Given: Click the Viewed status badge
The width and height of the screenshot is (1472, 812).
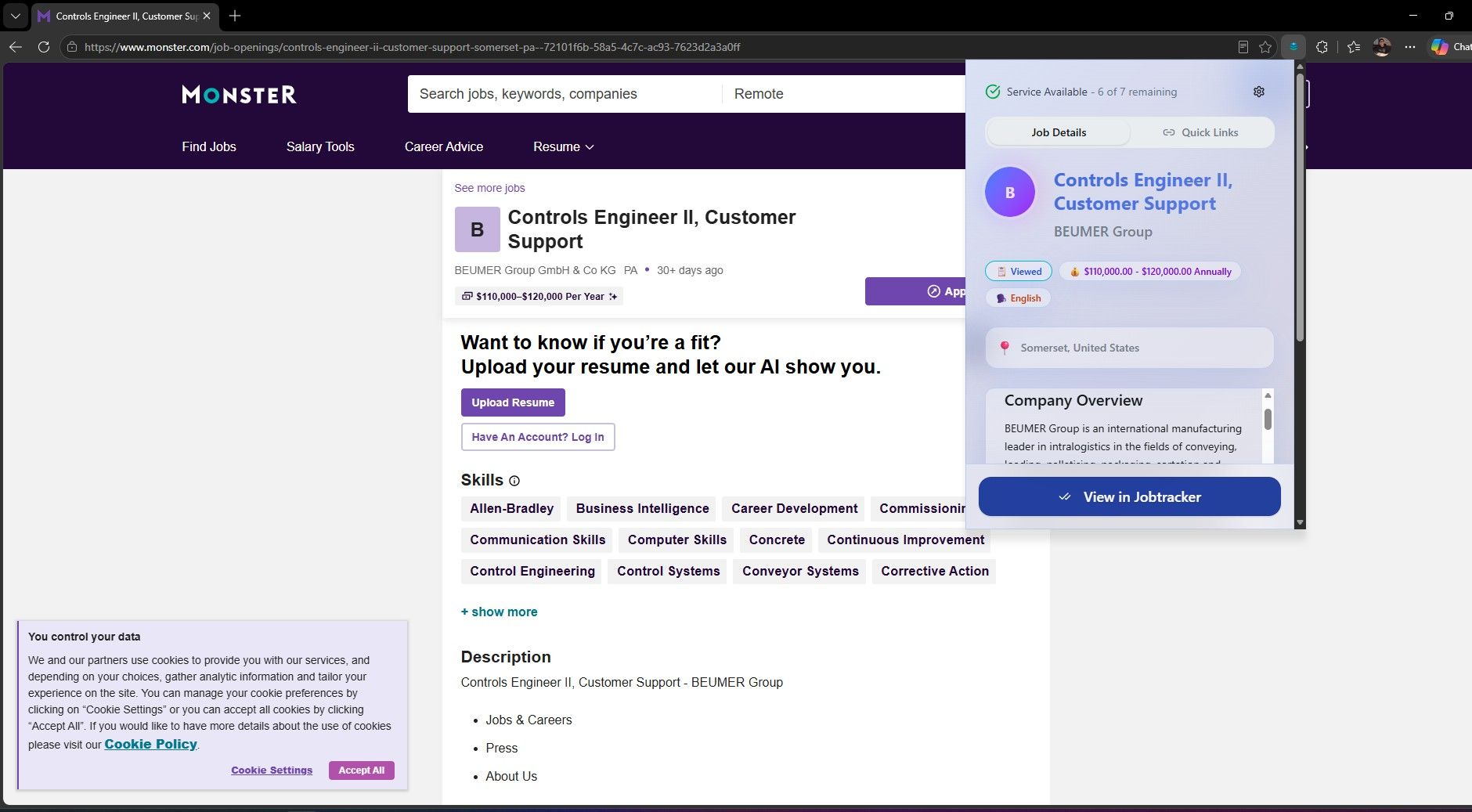Looking at the screenshot, I should [1019, 271].
